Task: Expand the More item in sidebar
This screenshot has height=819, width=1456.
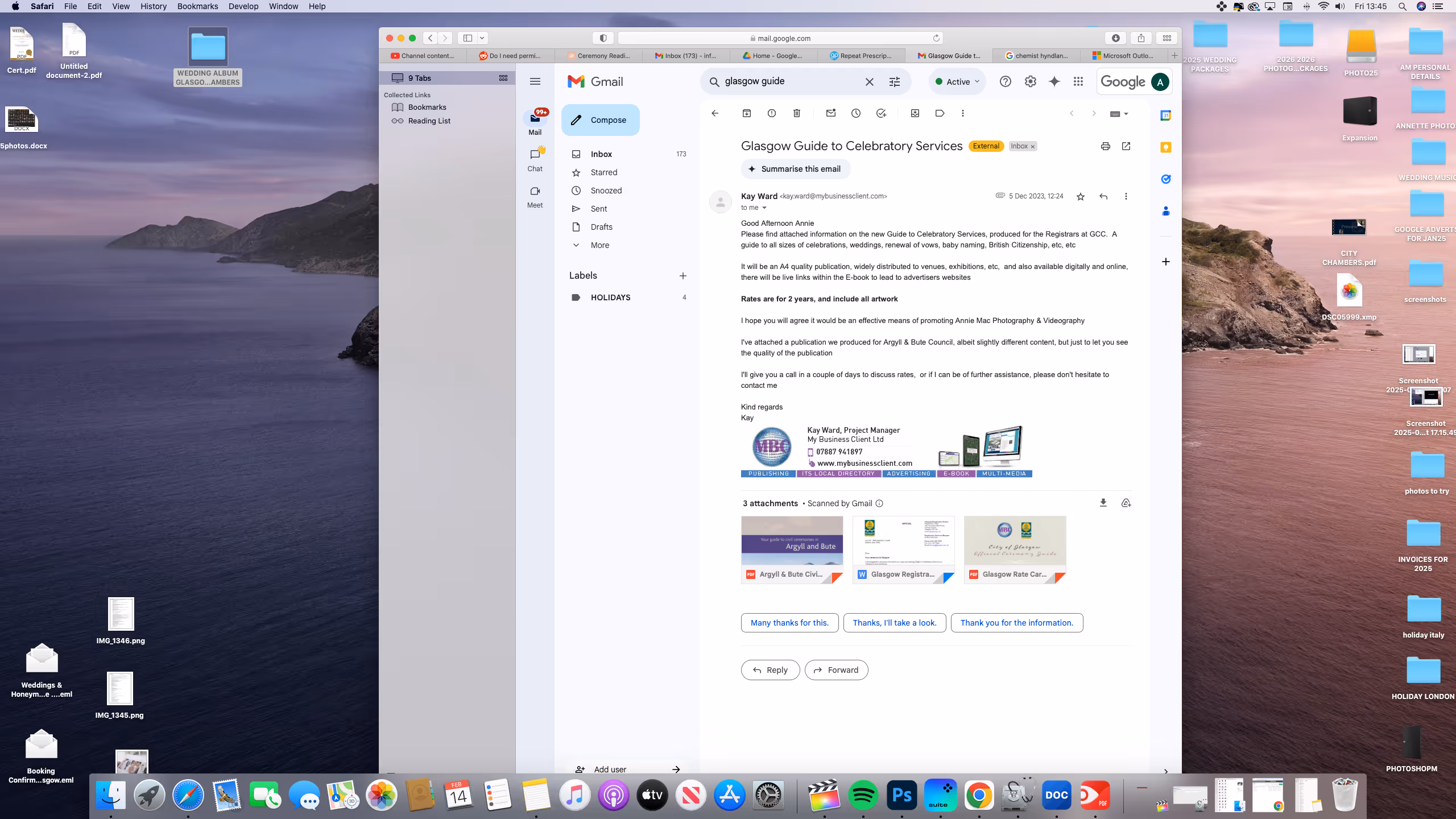Action: coord(599,245)
